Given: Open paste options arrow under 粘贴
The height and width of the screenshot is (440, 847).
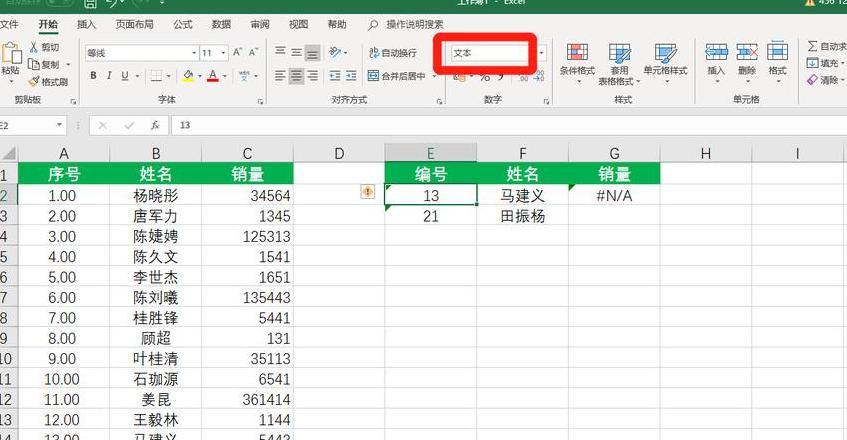Looking at the screenshot, I should click(11, 82).
